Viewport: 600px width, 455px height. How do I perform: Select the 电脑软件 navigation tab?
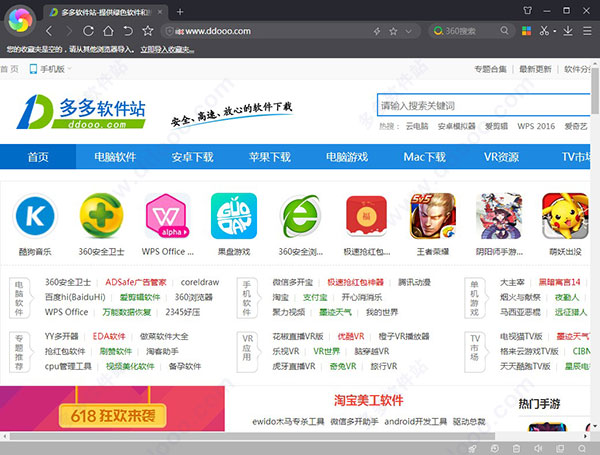click(115, 157)
